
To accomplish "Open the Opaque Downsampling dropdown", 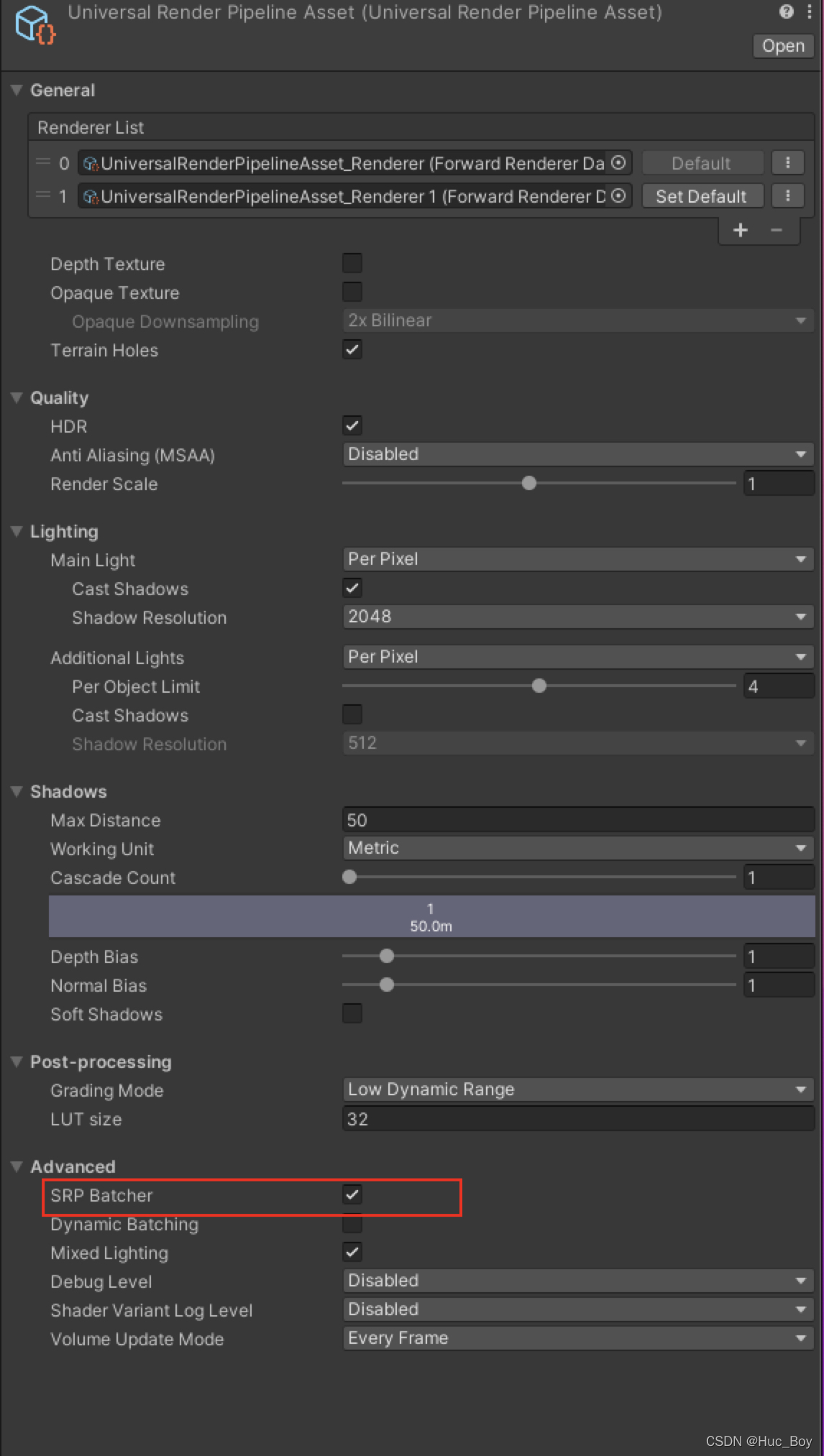I will tap(578, 321).
